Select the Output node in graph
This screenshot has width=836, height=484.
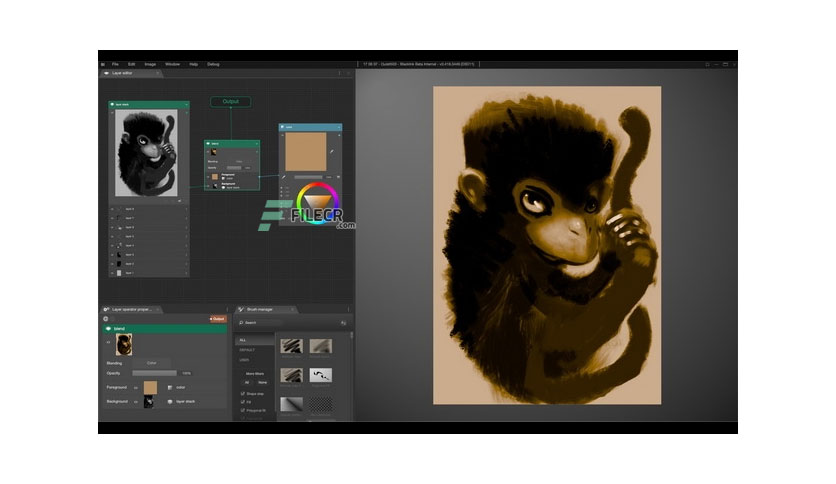[x=230, y=101]
